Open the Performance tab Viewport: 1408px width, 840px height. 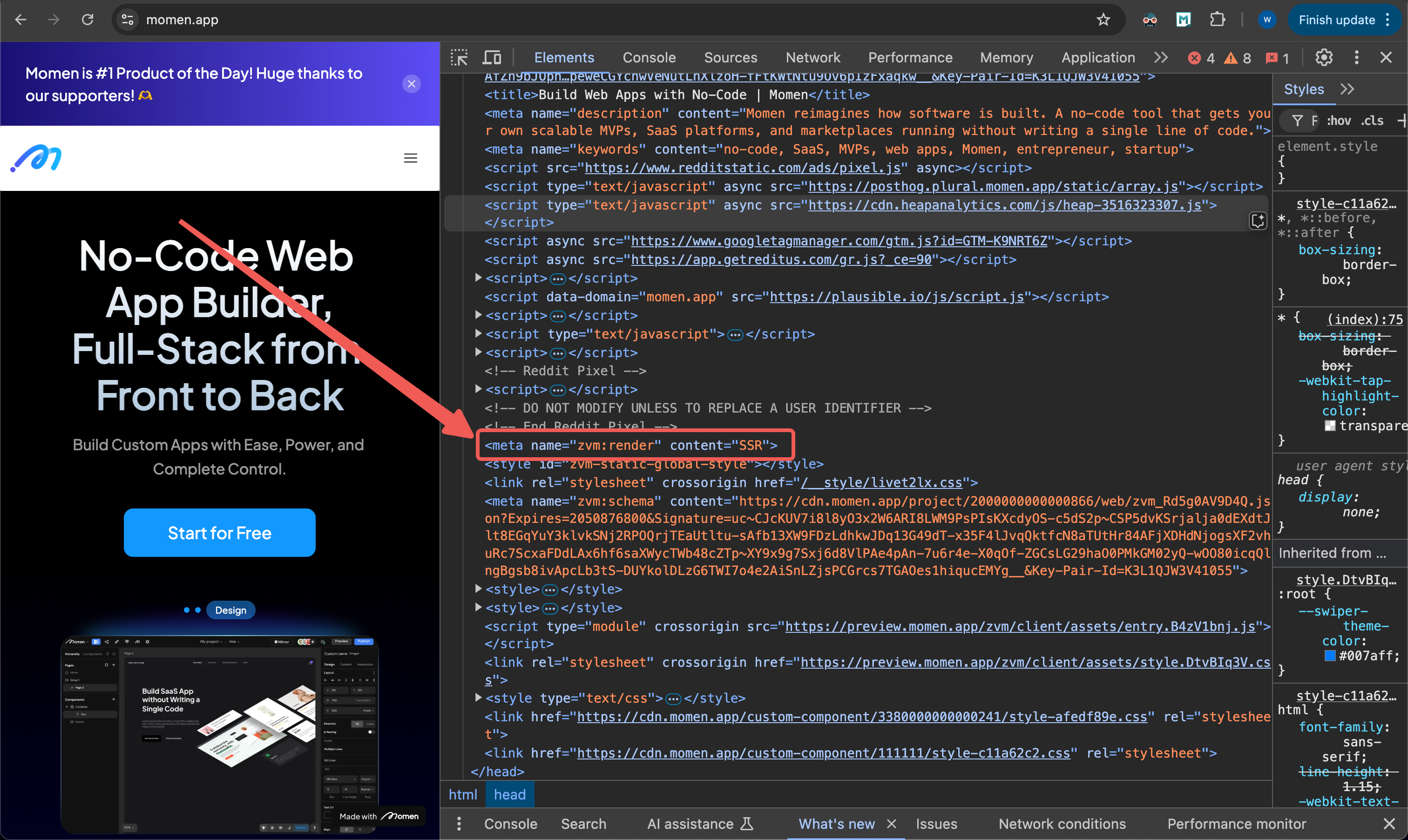911,57
